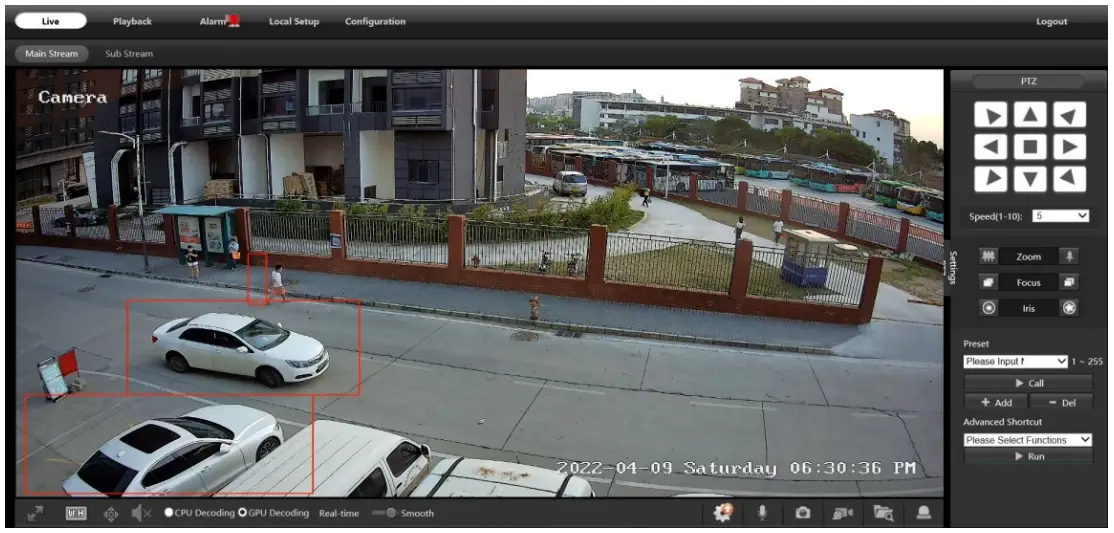Open the Playback tab

pyautogui.click(x=132, y=21)
